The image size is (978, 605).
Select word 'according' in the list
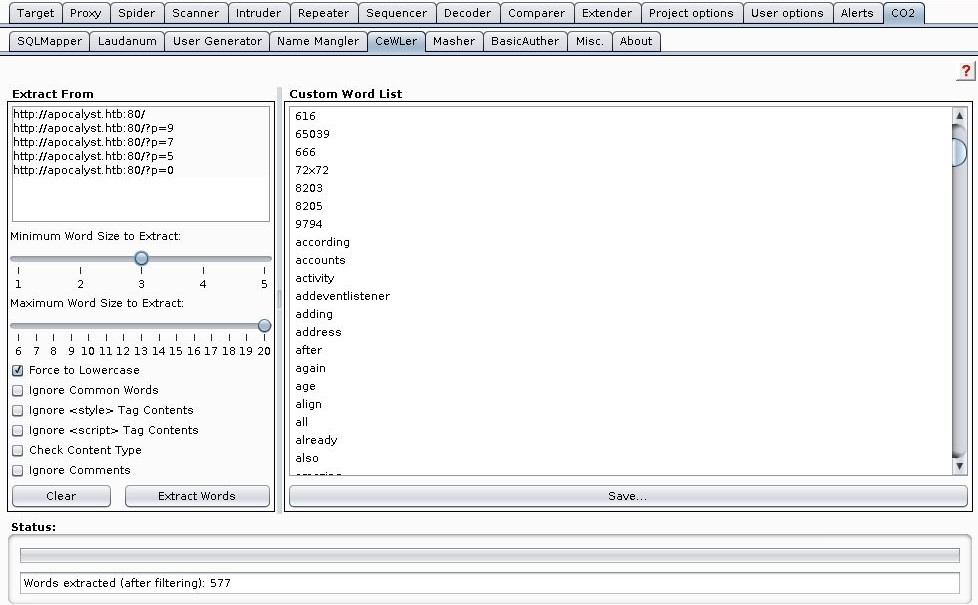(322, 242)
